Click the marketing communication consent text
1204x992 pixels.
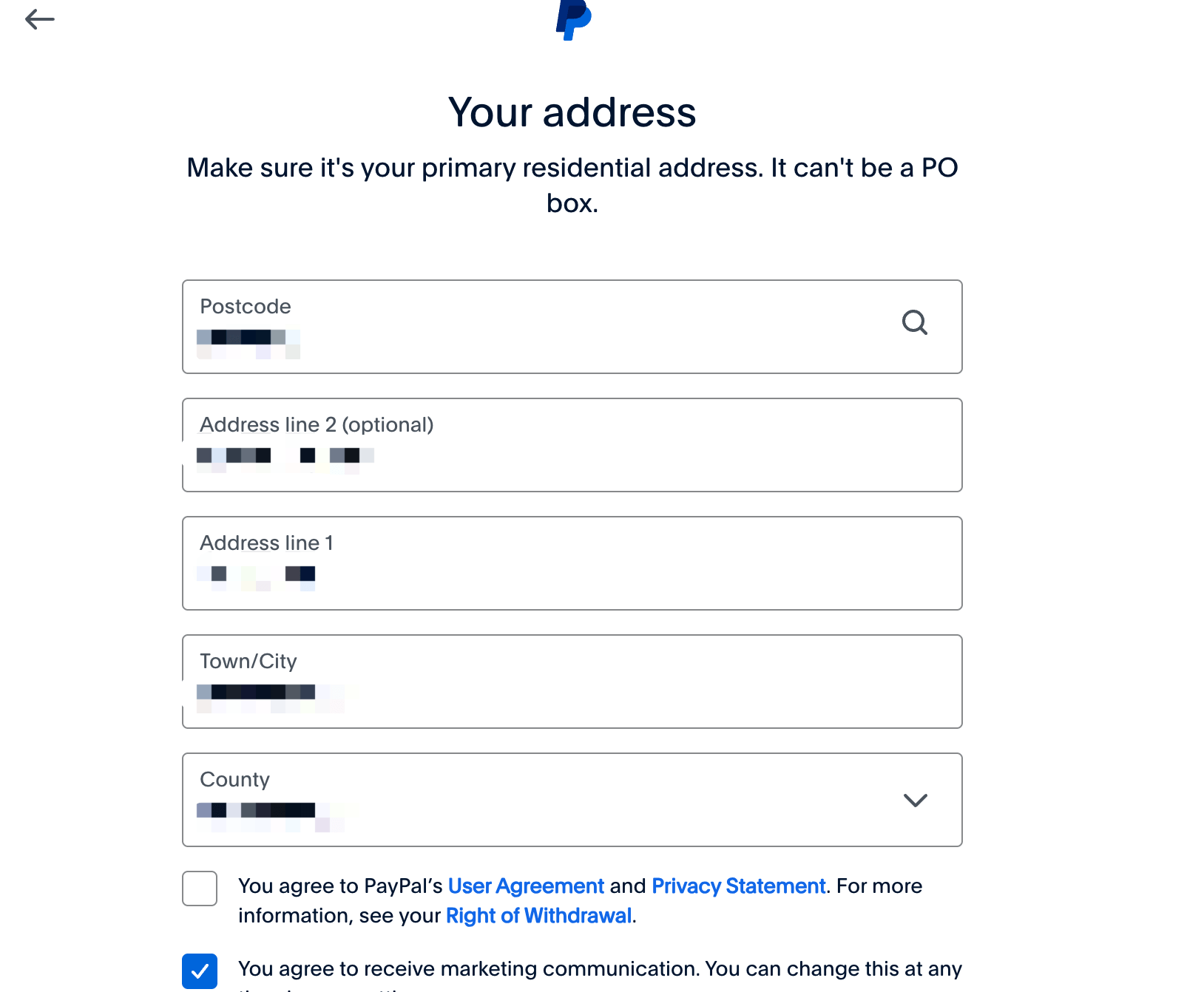click(x=599, y=969)
